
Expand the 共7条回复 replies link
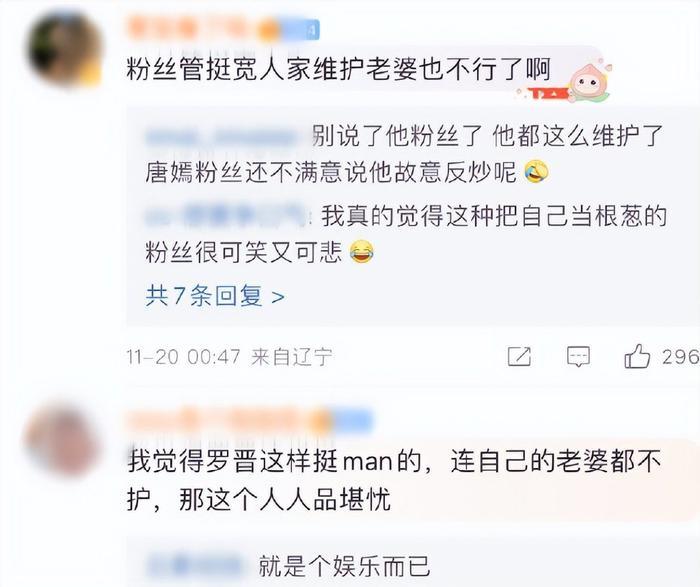coord(215,296)
